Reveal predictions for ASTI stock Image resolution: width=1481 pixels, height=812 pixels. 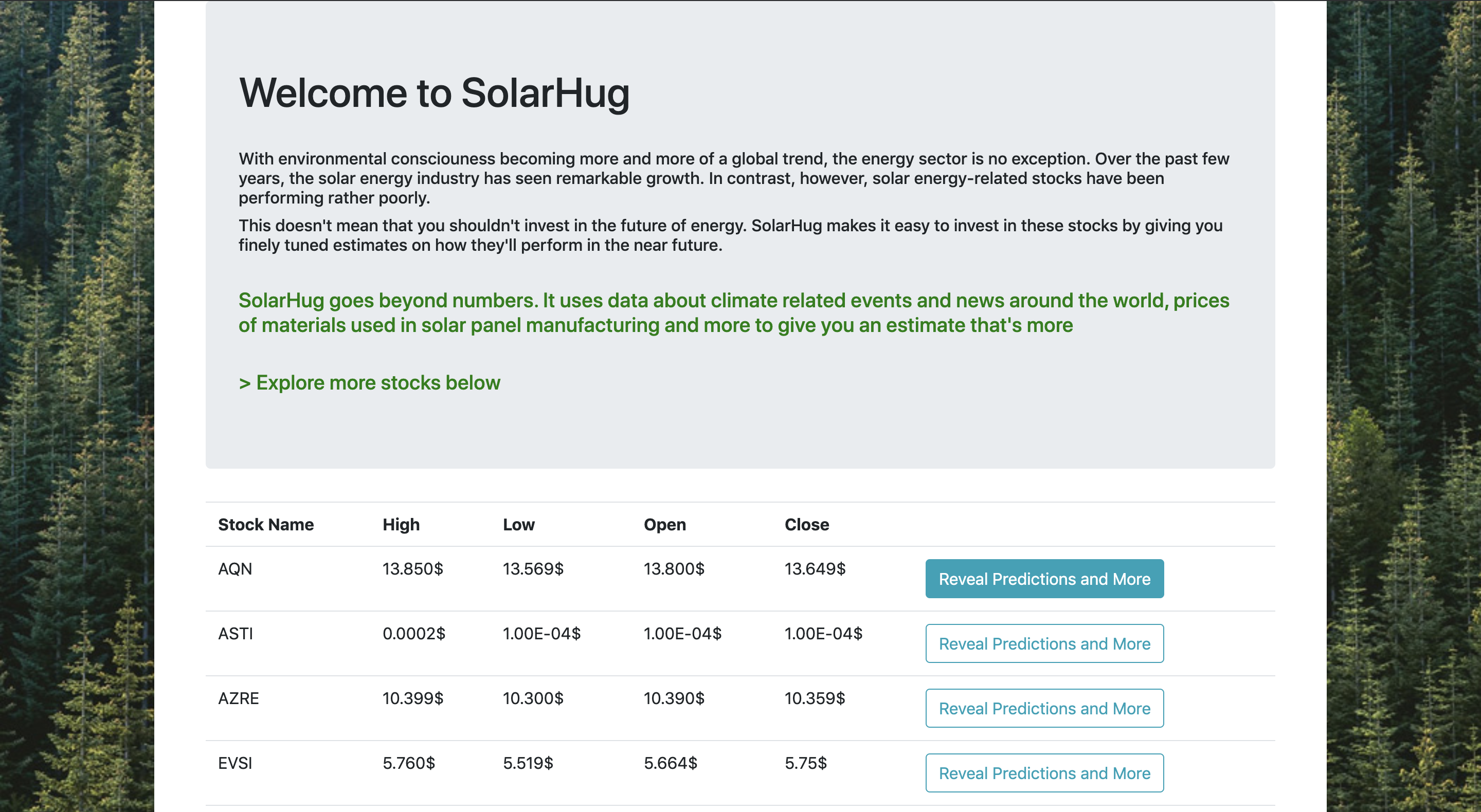pyautogui.click(x=1044, y=643)
